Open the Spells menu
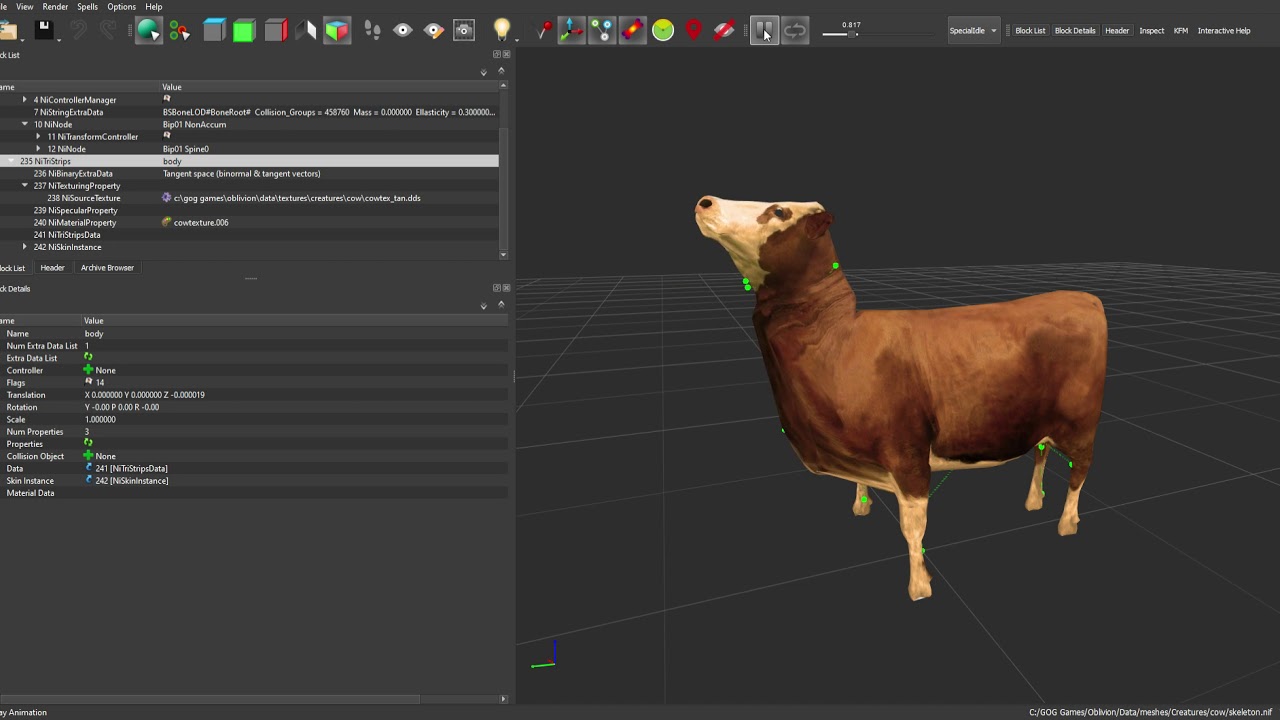 pyautogui.click(x=88, y=7)
